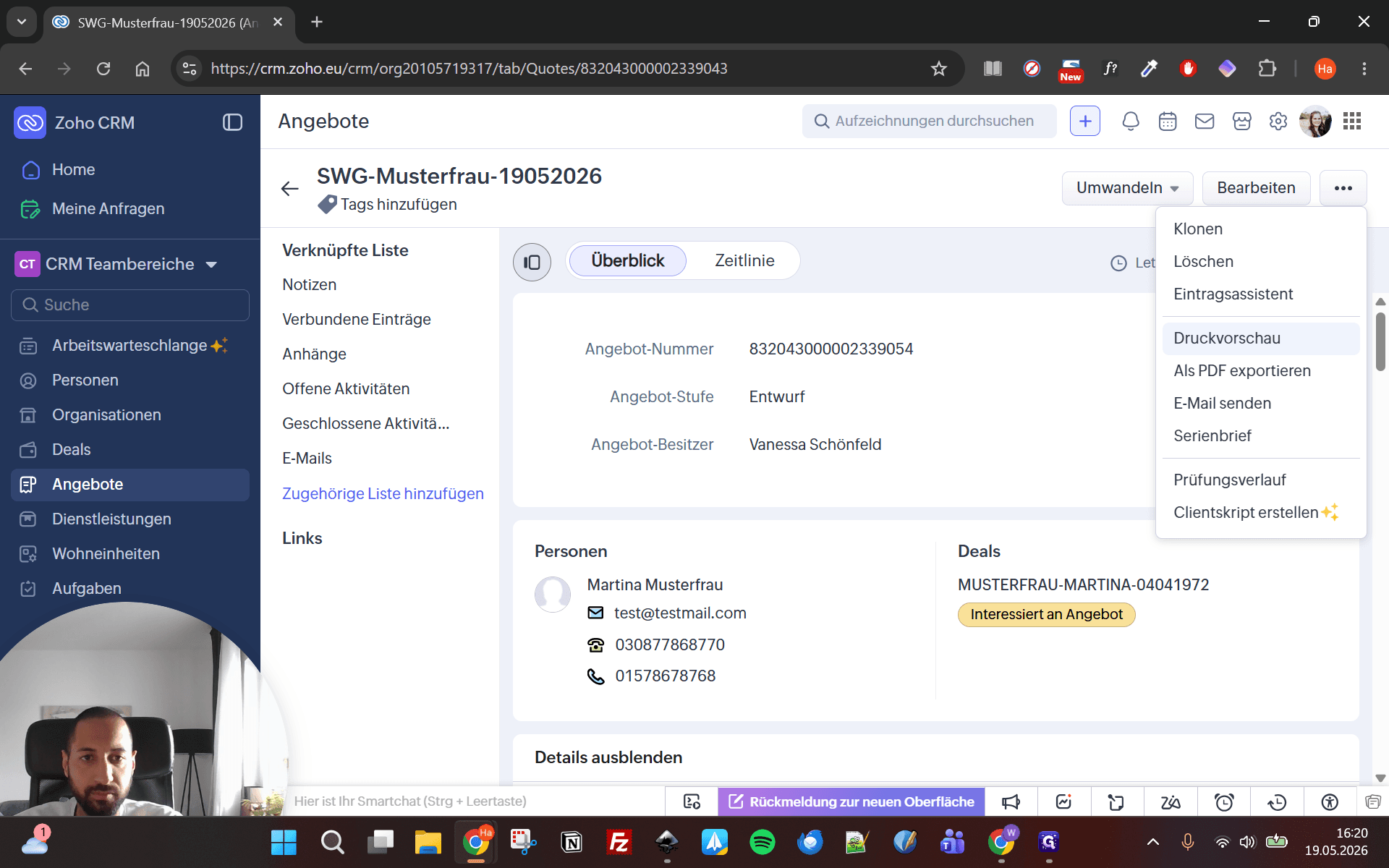Switch to the Überblick view
The height and width of the screenshot is (868, 1389).
[627, 260]
